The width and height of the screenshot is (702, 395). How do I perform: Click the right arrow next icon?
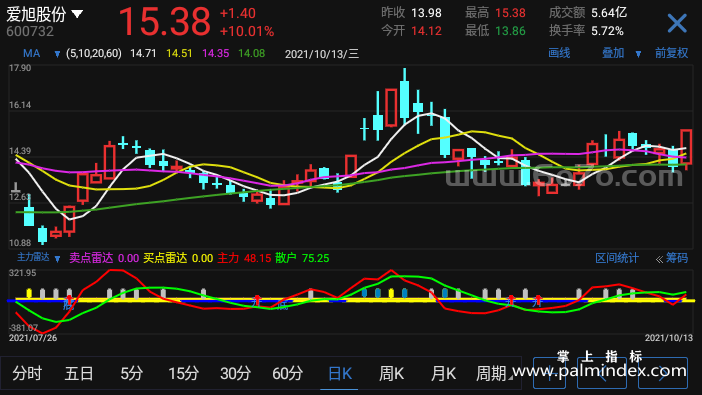pyautogui.click(x=663, y=373)
